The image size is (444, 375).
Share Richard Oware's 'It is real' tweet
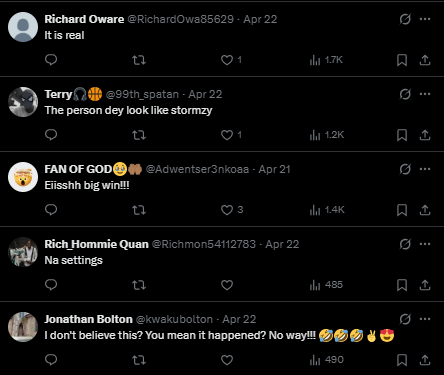pyautogui.click(x=425, y=60)
